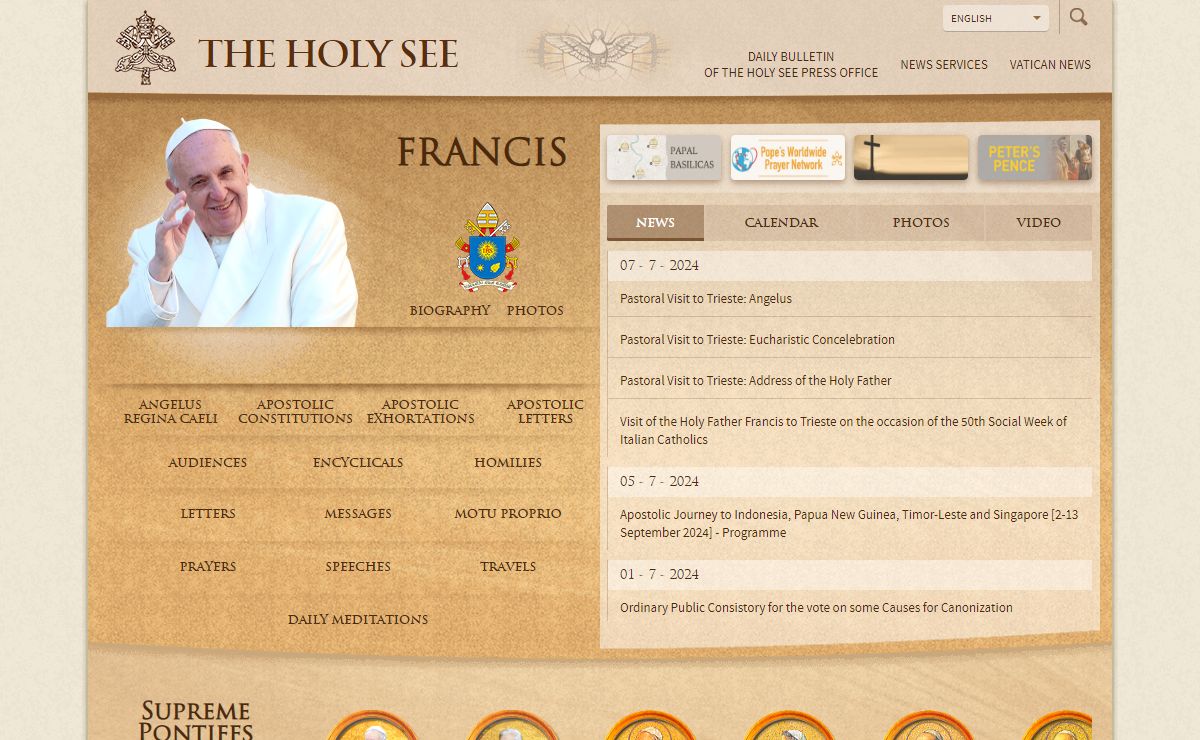This screenshot has width=1200, height=740.
Task: Open Apostolic Exhortations section
Action: [420, 412]
